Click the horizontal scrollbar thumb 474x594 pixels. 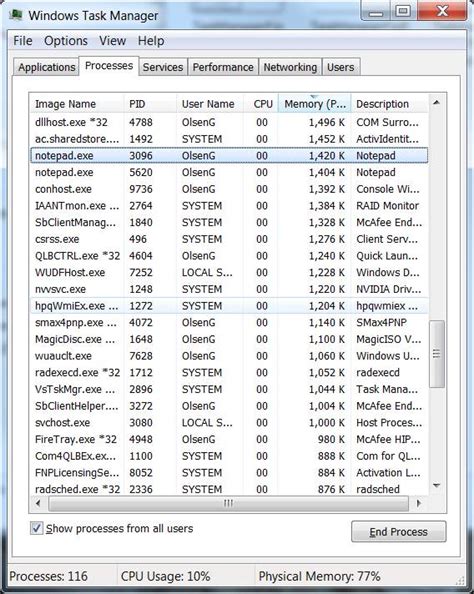pos(228,503)
